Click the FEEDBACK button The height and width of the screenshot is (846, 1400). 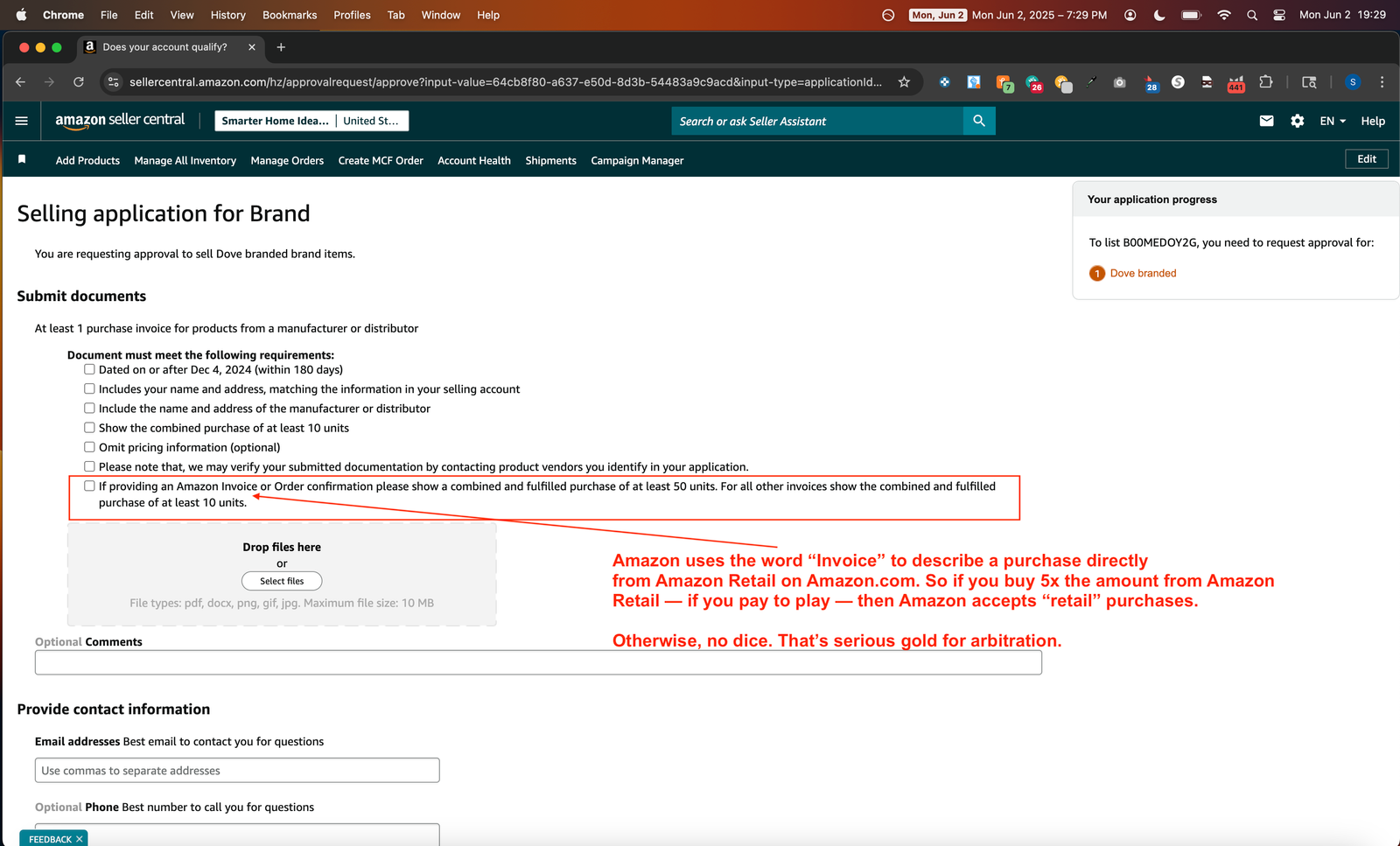pyautogui.click(x=50, y=839)
